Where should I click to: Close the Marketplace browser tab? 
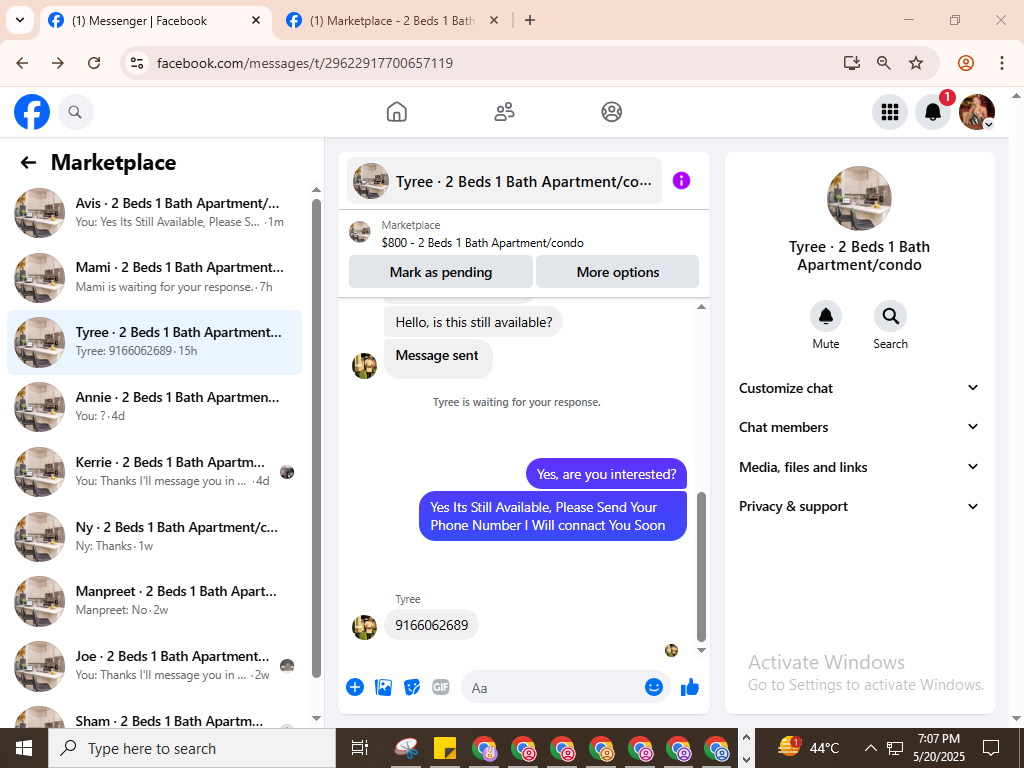[494, 21]
